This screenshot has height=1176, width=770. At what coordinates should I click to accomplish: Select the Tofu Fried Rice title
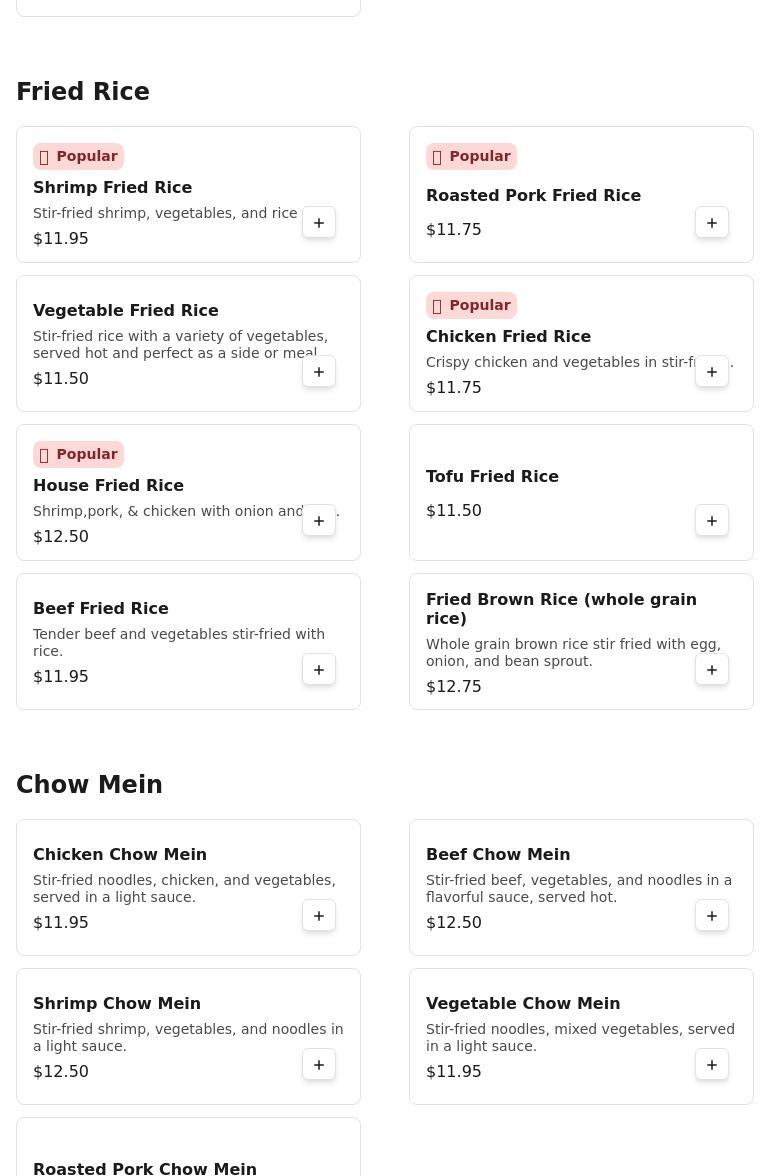point(492,477)
